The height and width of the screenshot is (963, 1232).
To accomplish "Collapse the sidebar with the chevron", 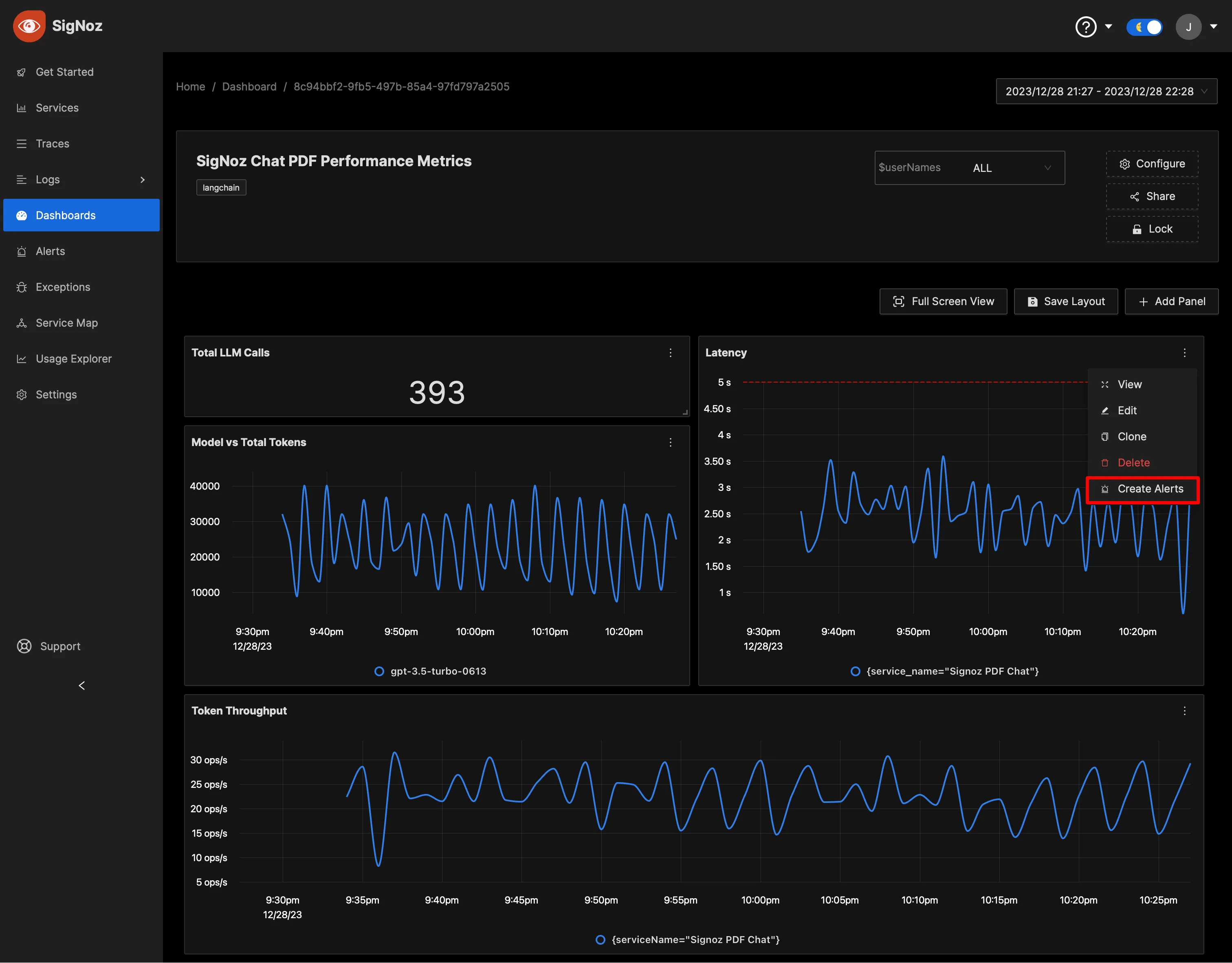I will pos(82,686).
